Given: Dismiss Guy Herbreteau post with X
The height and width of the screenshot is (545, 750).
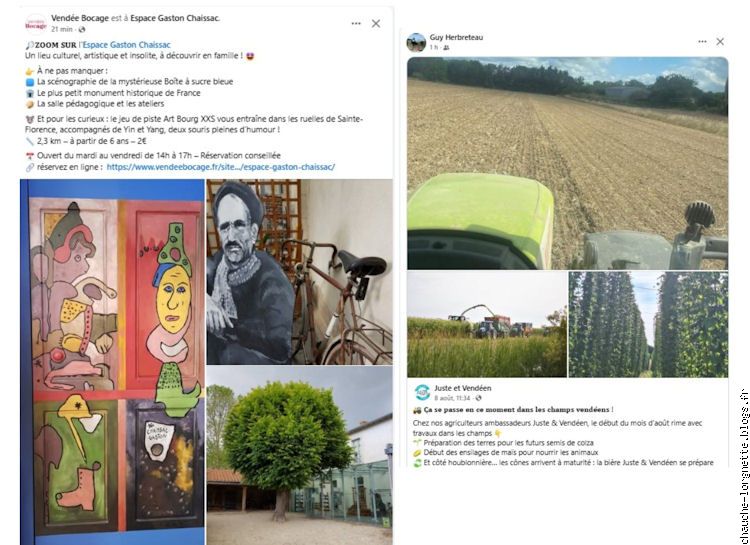Looking at the screenshot, I should click(720, 42).
